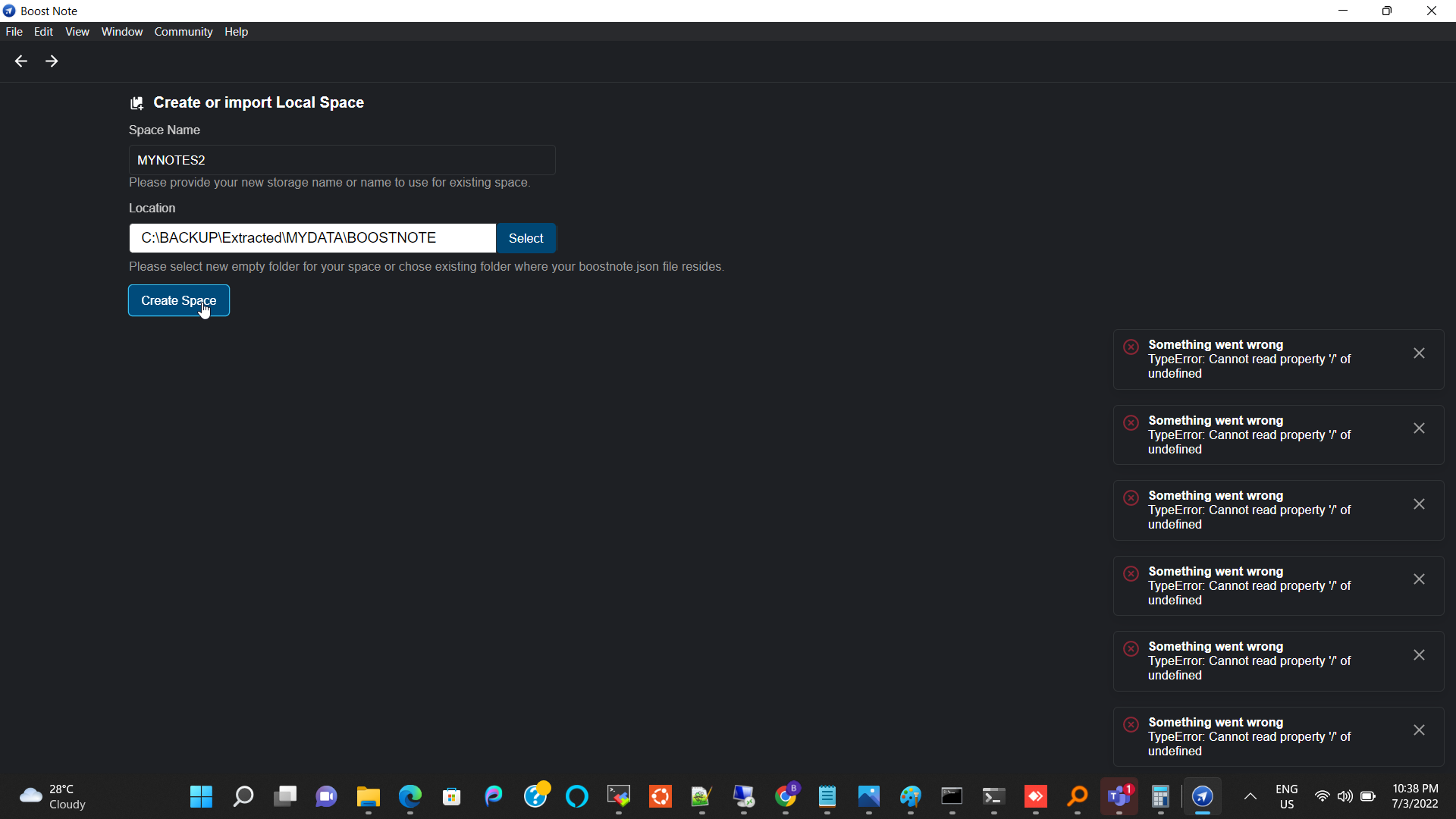The height and width of the screenshot is (819, 1456).
Task: Open Calculator from taskbar
Action: pyautogui.click(x=1160, y=796)
